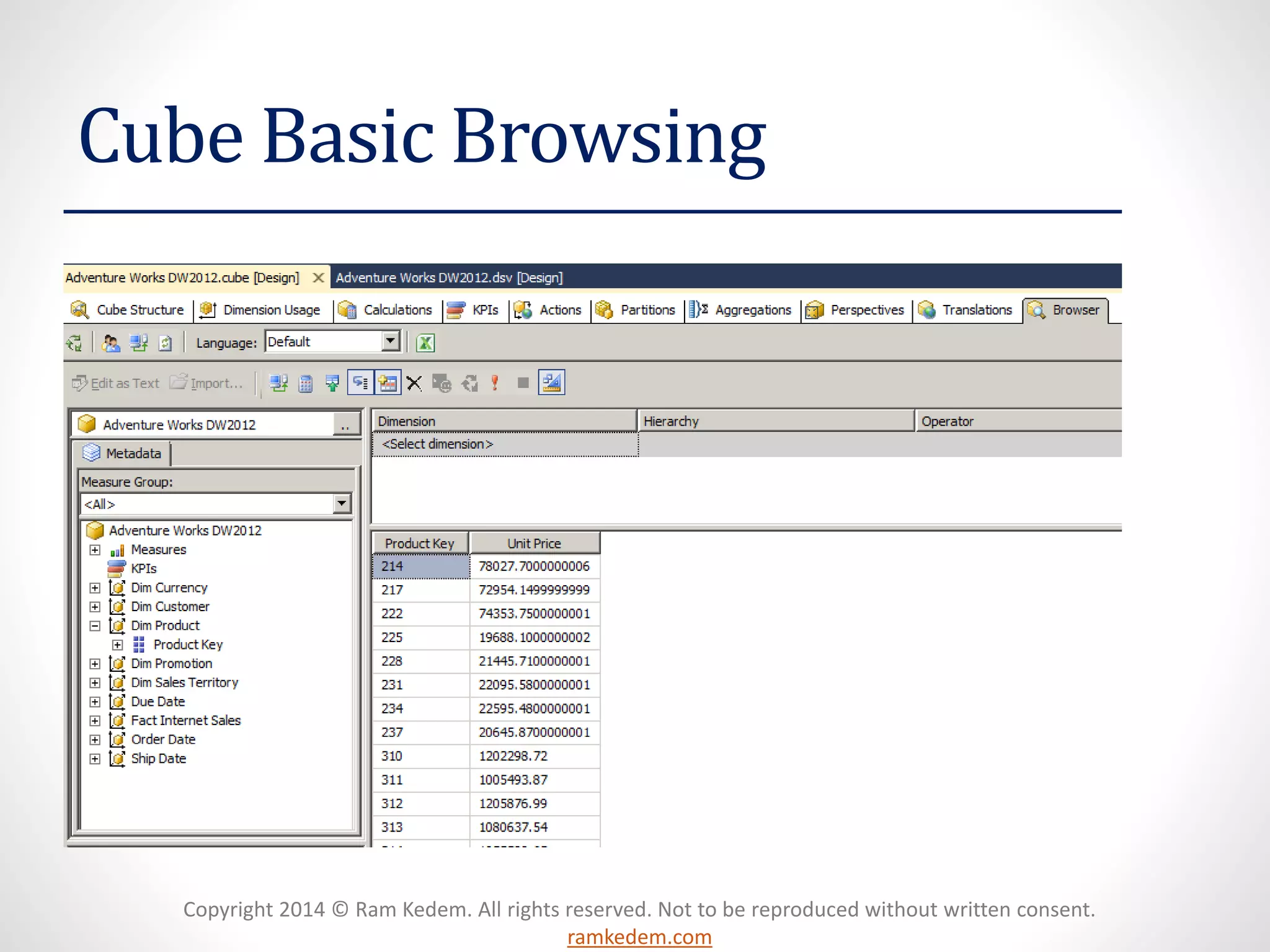
Task: Click the cube selection ellipsis button
Action: pyautogui.click(x=345, y=425)
